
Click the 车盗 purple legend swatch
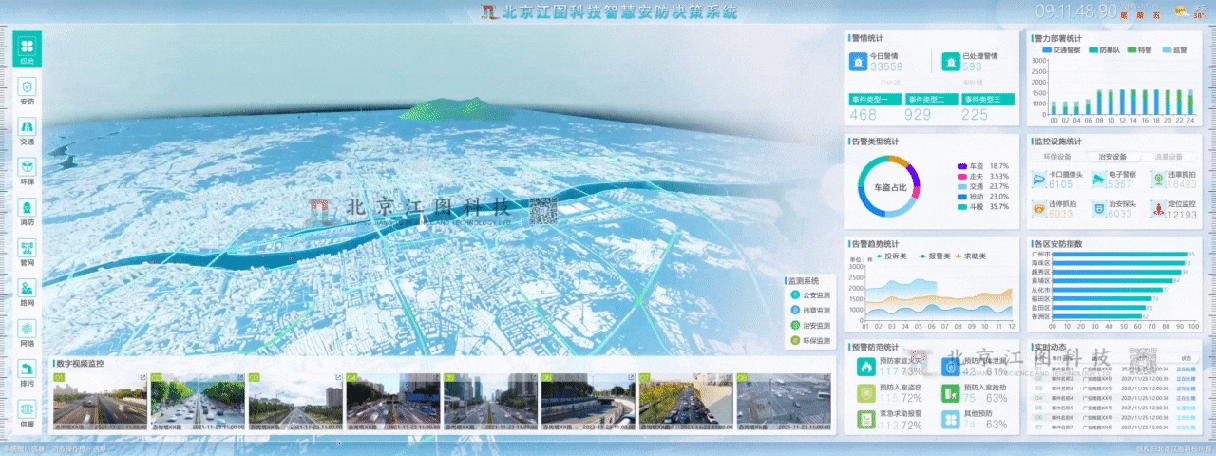click(x=962, y=165)
